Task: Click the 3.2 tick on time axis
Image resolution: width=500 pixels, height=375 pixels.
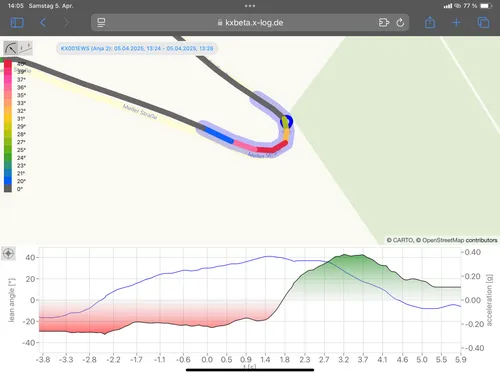Action: click(343, 360)
